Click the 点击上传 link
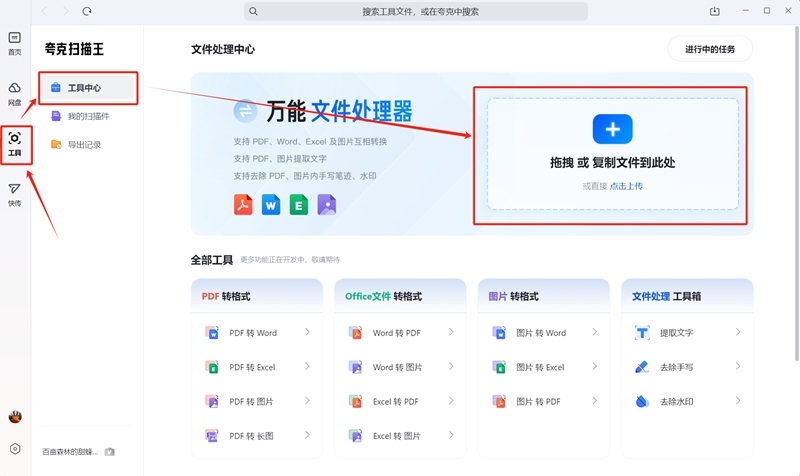 coord(627,186)
